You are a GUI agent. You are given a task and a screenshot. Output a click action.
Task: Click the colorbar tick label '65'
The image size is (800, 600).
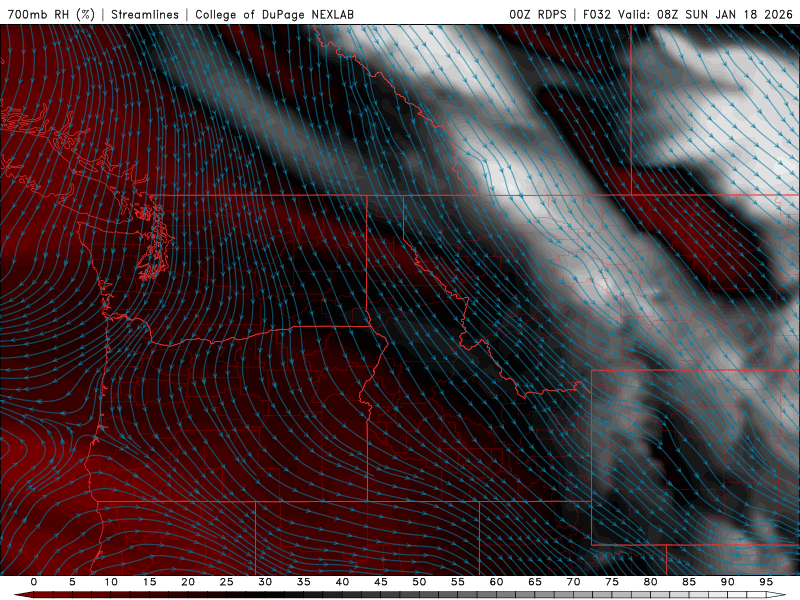click(535, 582)
